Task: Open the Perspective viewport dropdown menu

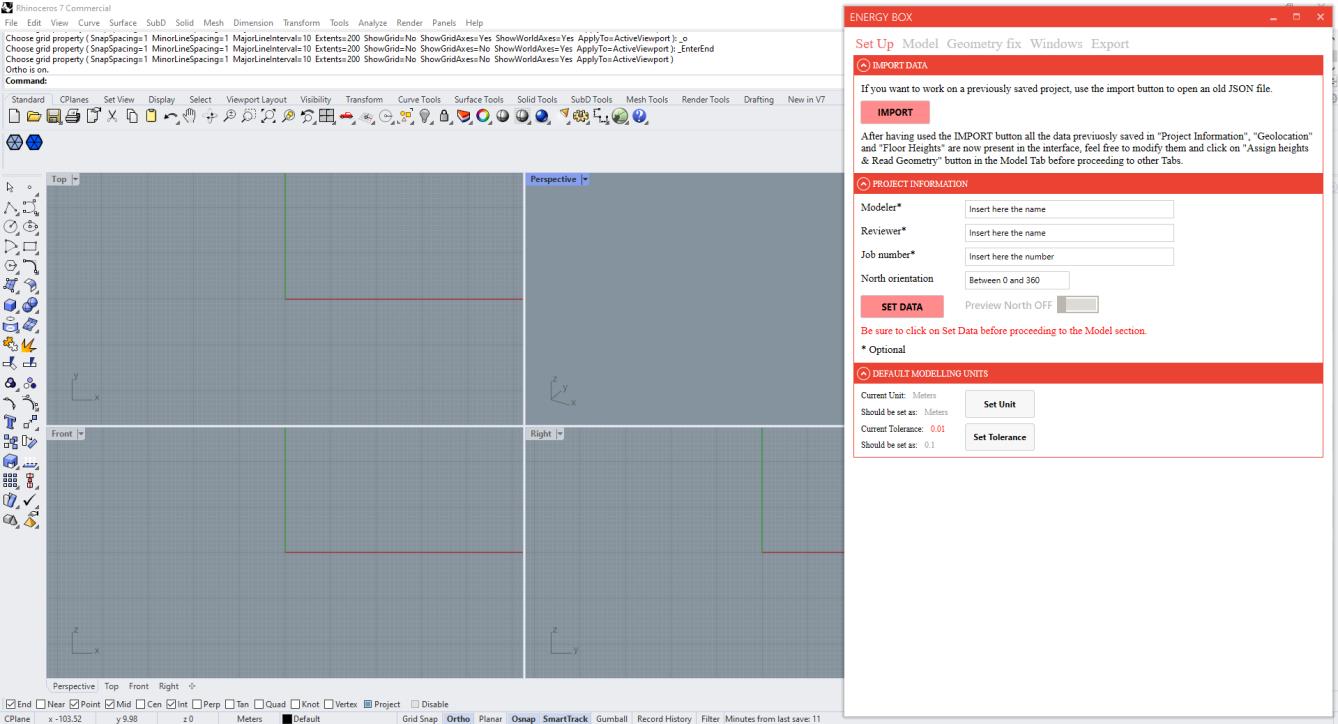Action: pyautogui.click(x=585, y=180)
